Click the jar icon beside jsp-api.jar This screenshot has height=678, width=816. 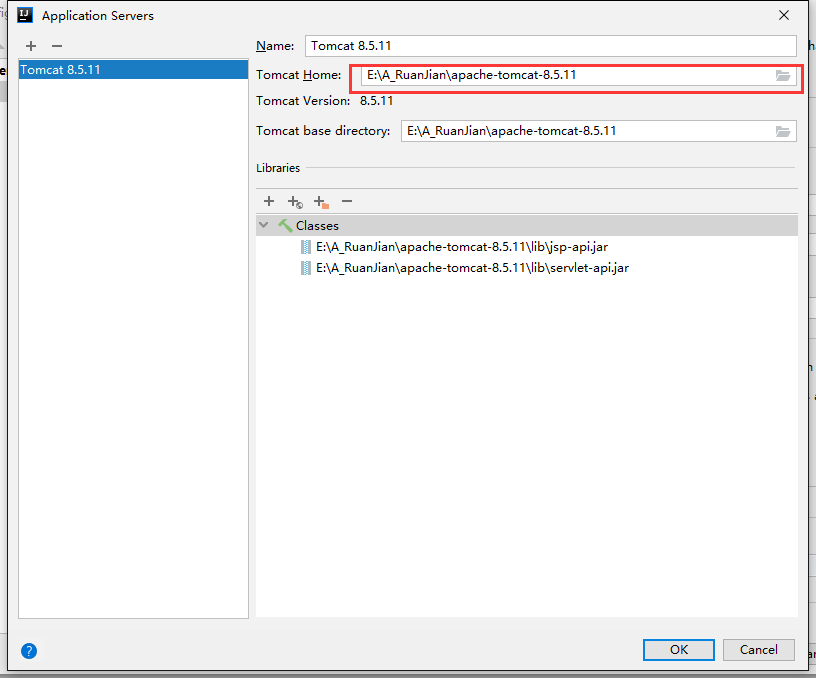pos(305,247)
